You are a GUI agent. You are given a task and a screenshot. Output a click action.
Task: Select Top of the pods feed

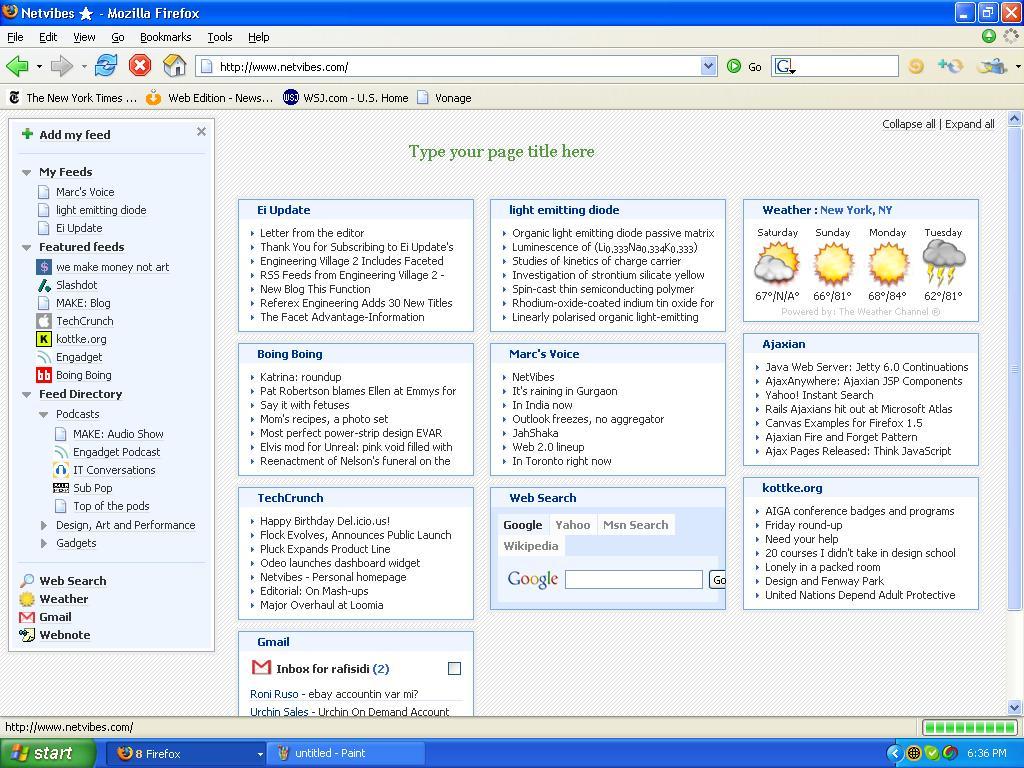pyautogui.click(x=111, y=505)
